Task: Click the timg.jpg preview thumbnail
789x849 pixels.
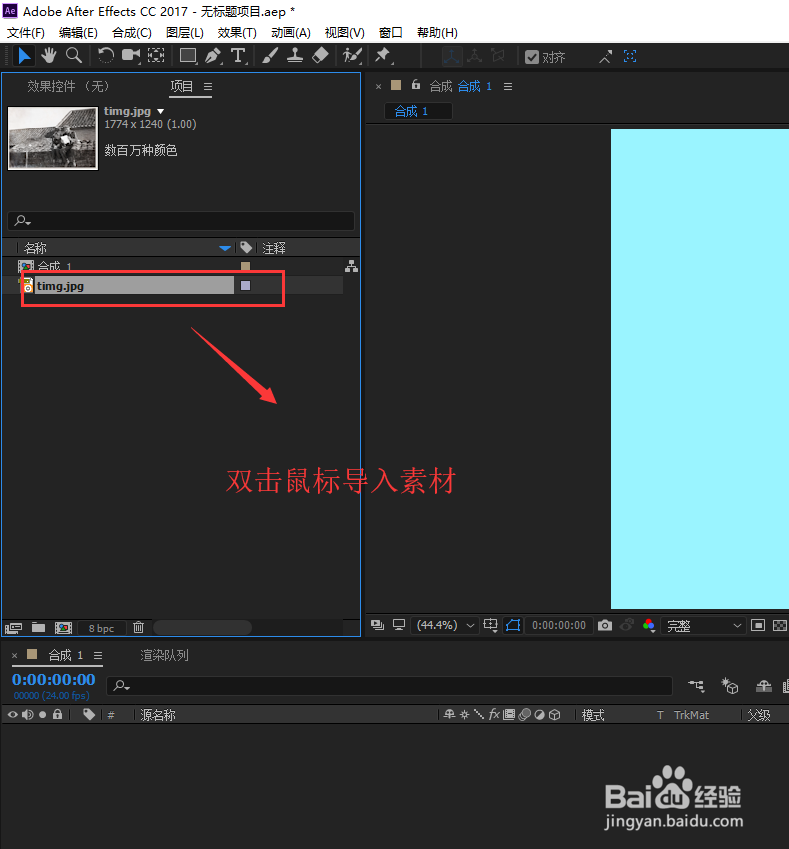Action: pyautogui.click(x=53, y=138)
